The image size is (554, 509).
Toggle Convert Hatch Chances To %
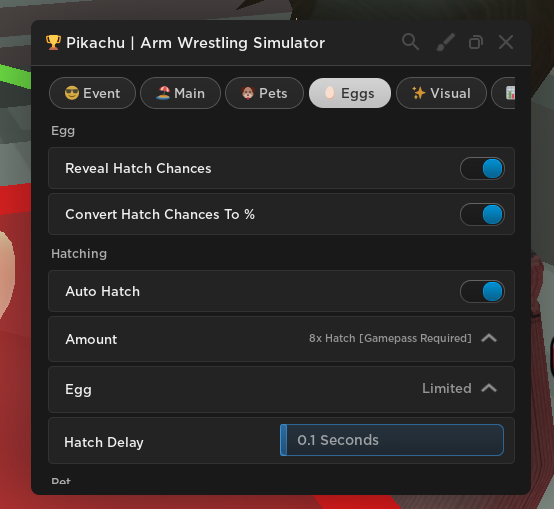pyautogui.click(x=482, y=214)
